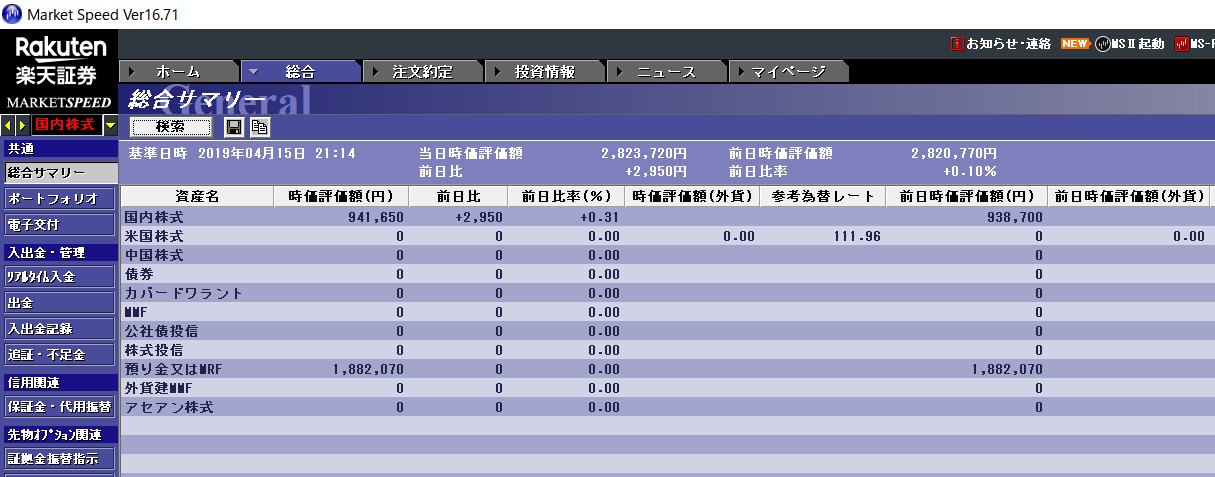Expand the 総合 tab down arrow
This screenshot has height=477, width=1215.
click(x=254, y=72)
